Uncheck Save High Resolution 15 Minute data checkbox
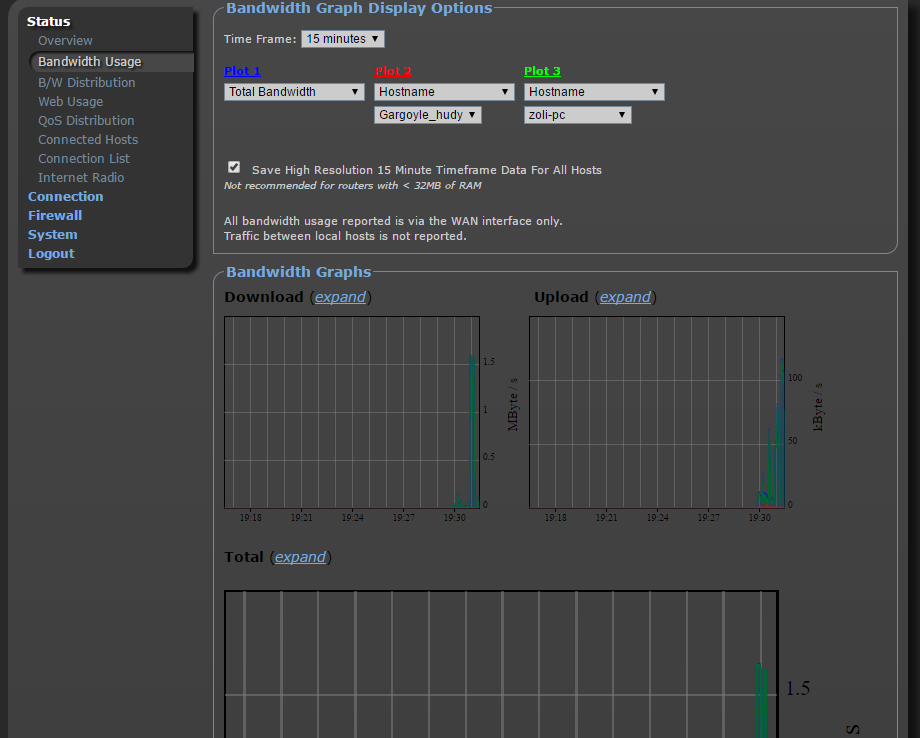The height and width of the screenshot is (738, 920). click(234, 168)
